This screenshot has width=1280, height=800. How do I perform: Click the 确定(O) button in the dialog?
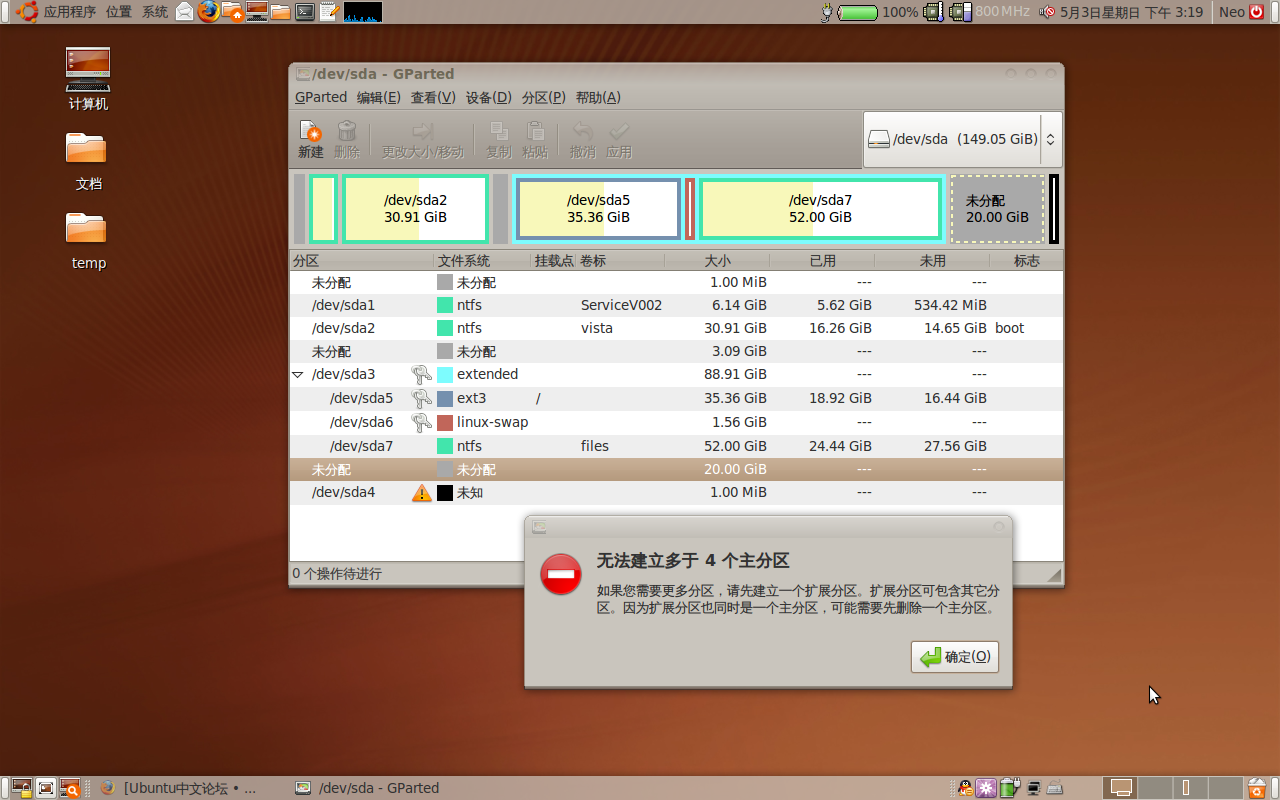(955, 657)
